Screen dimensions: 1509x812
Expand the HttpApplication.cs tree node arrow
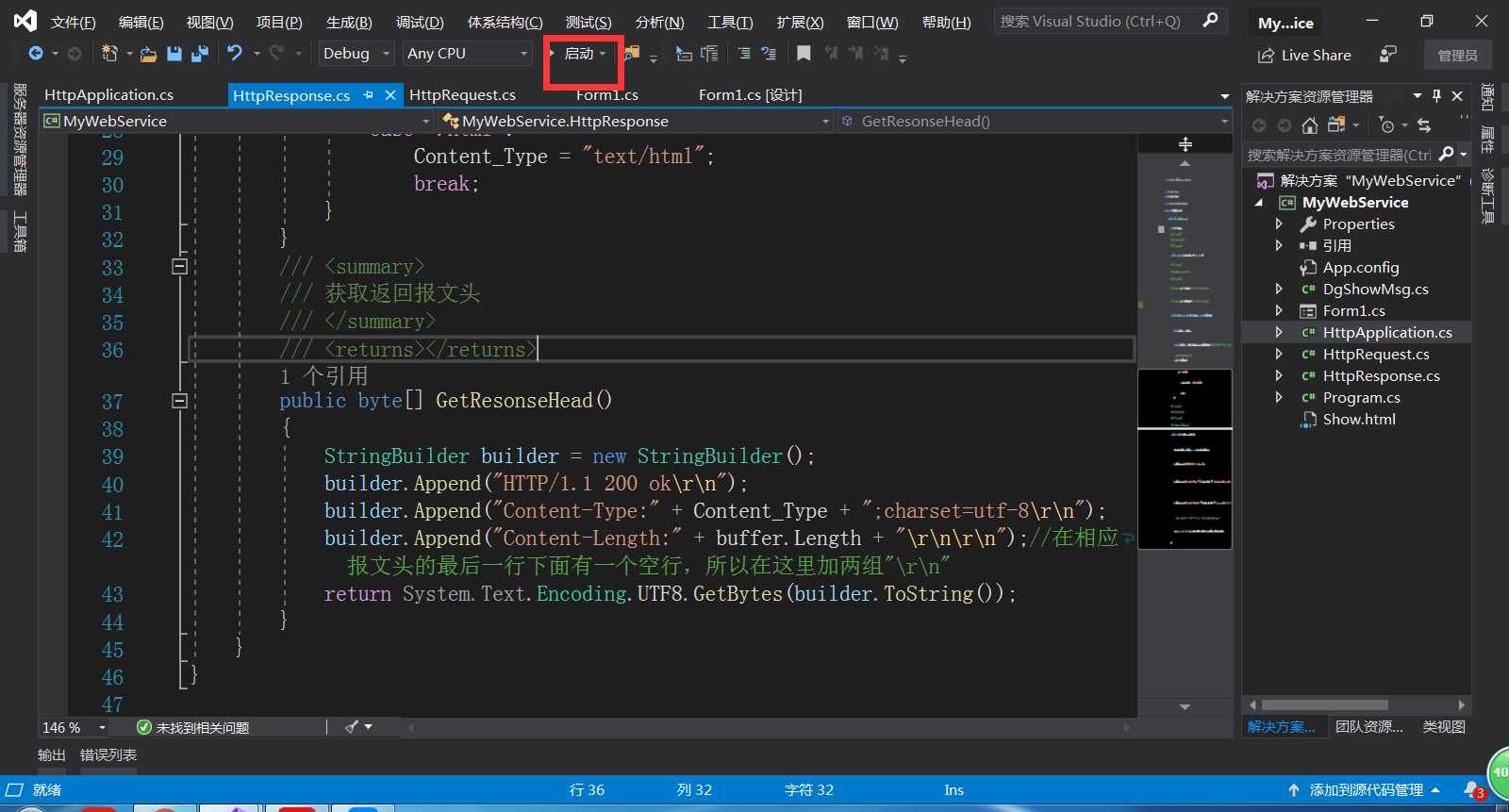click(1279, 333)
